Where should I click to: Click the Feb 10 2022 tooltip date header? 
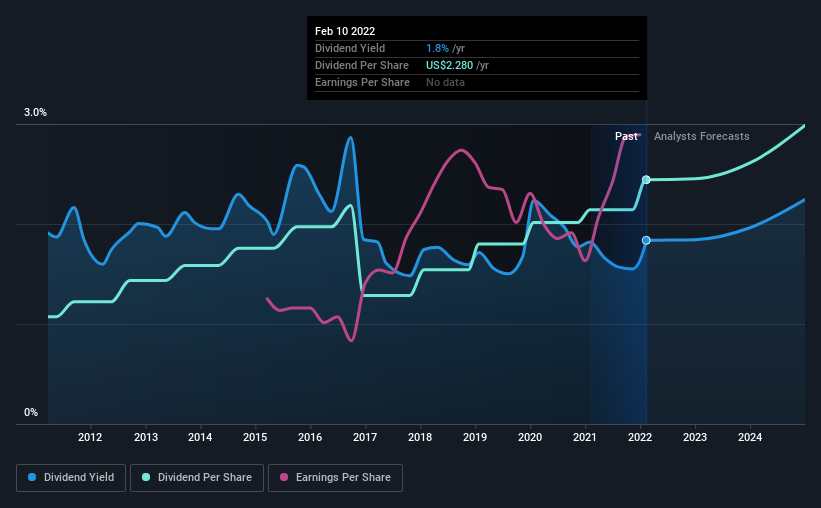click(345, 31)
